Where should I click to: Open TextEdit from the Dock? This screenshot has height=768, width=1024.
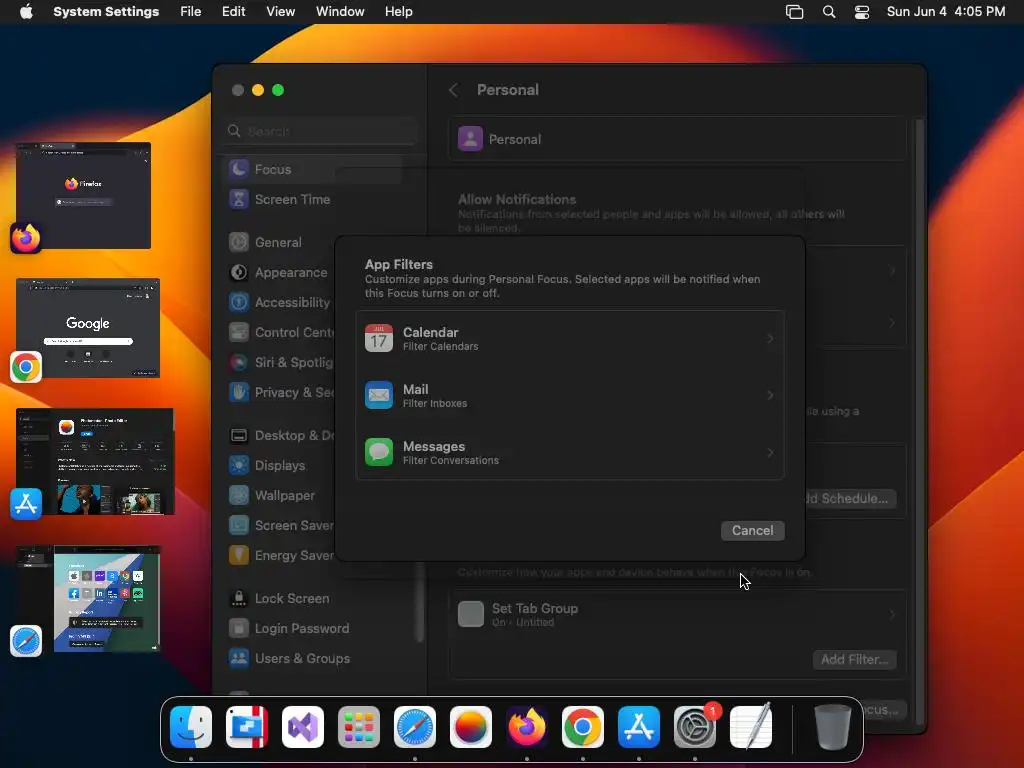[751, 727]
